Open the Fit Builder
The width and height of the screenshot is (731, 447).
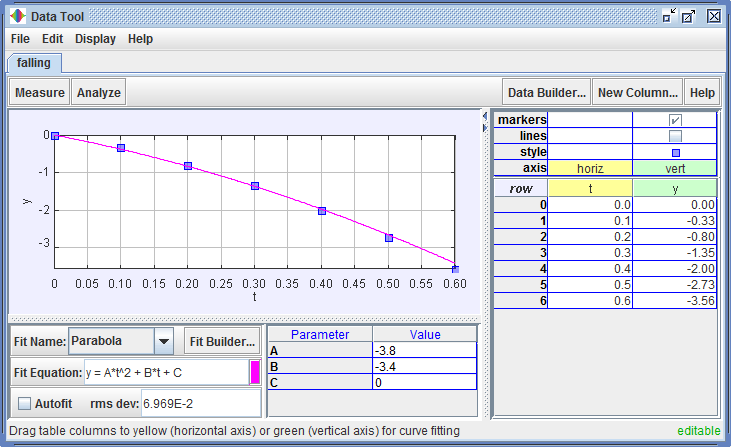222,342
